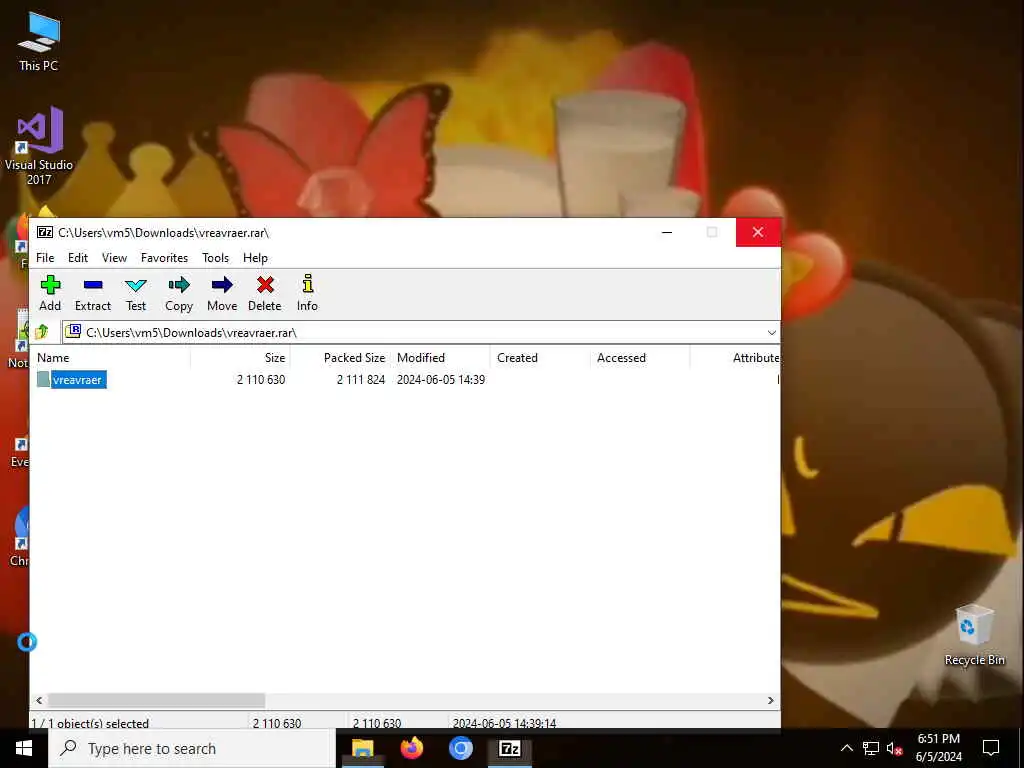Sort by Created column header
Screen dimensions: 1024x768
pos(540,358)
